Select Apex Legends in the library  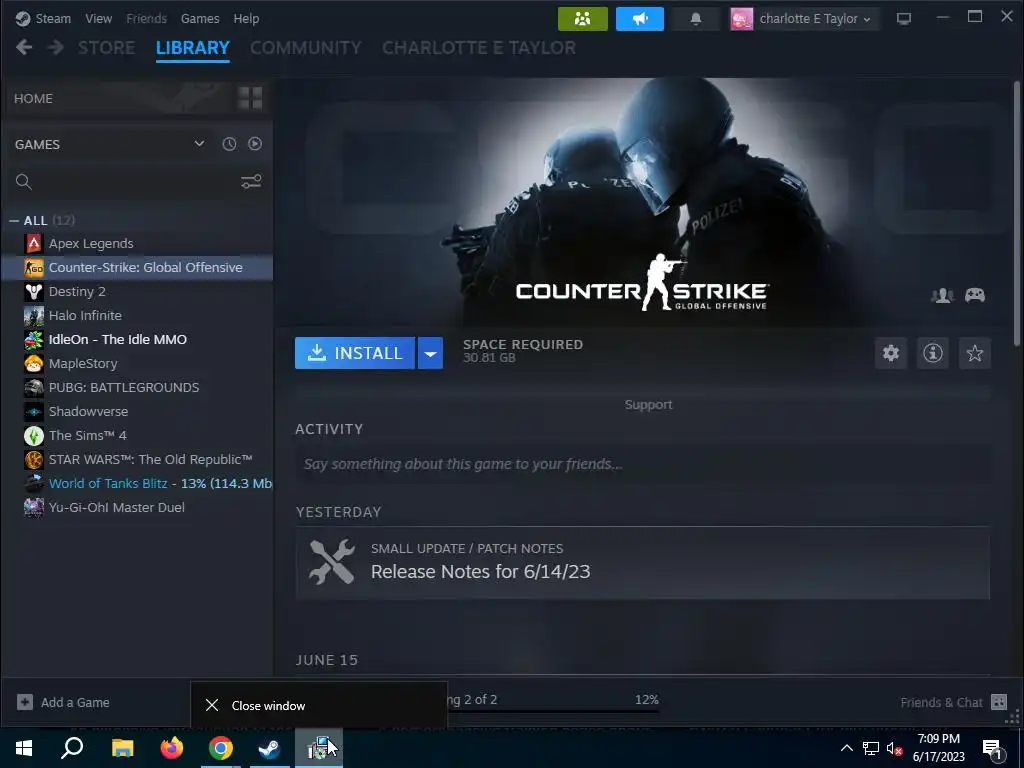tap(137, 244)
